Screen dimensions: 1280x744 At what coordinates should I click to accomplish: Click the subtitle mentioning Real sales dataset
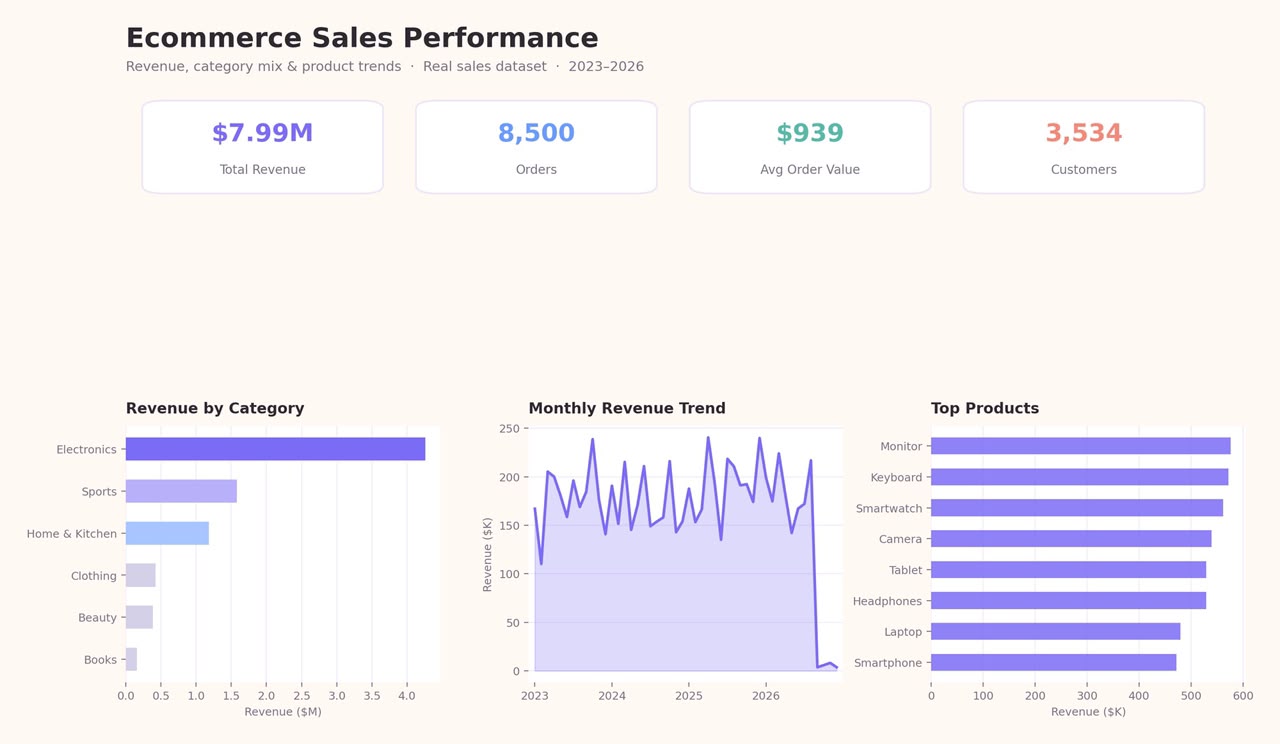coord(385,67)
